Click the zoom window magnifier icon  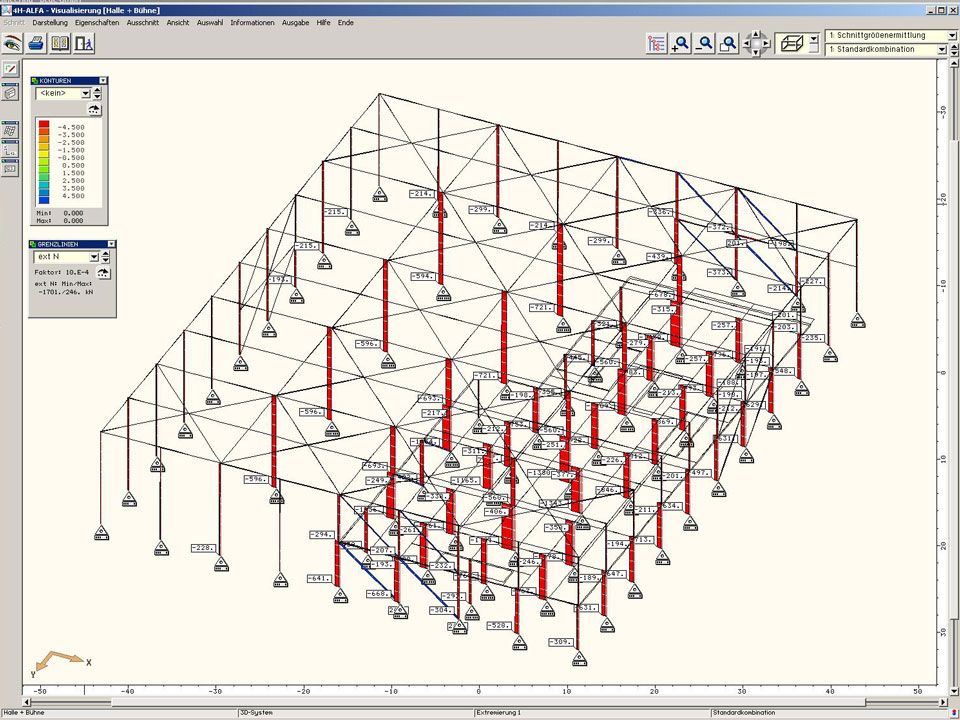pyautogui.click(x=729, y=43)
